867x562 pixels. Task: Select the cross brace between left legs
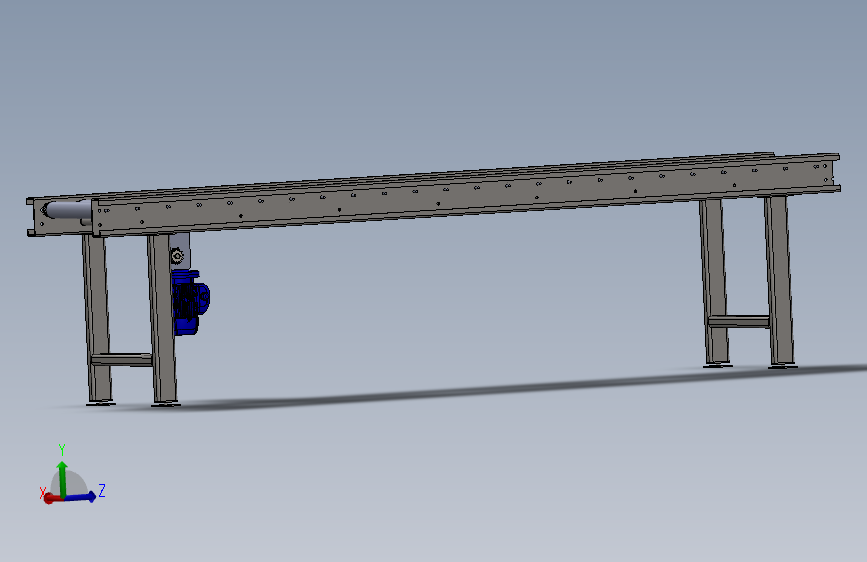point(122,360)
